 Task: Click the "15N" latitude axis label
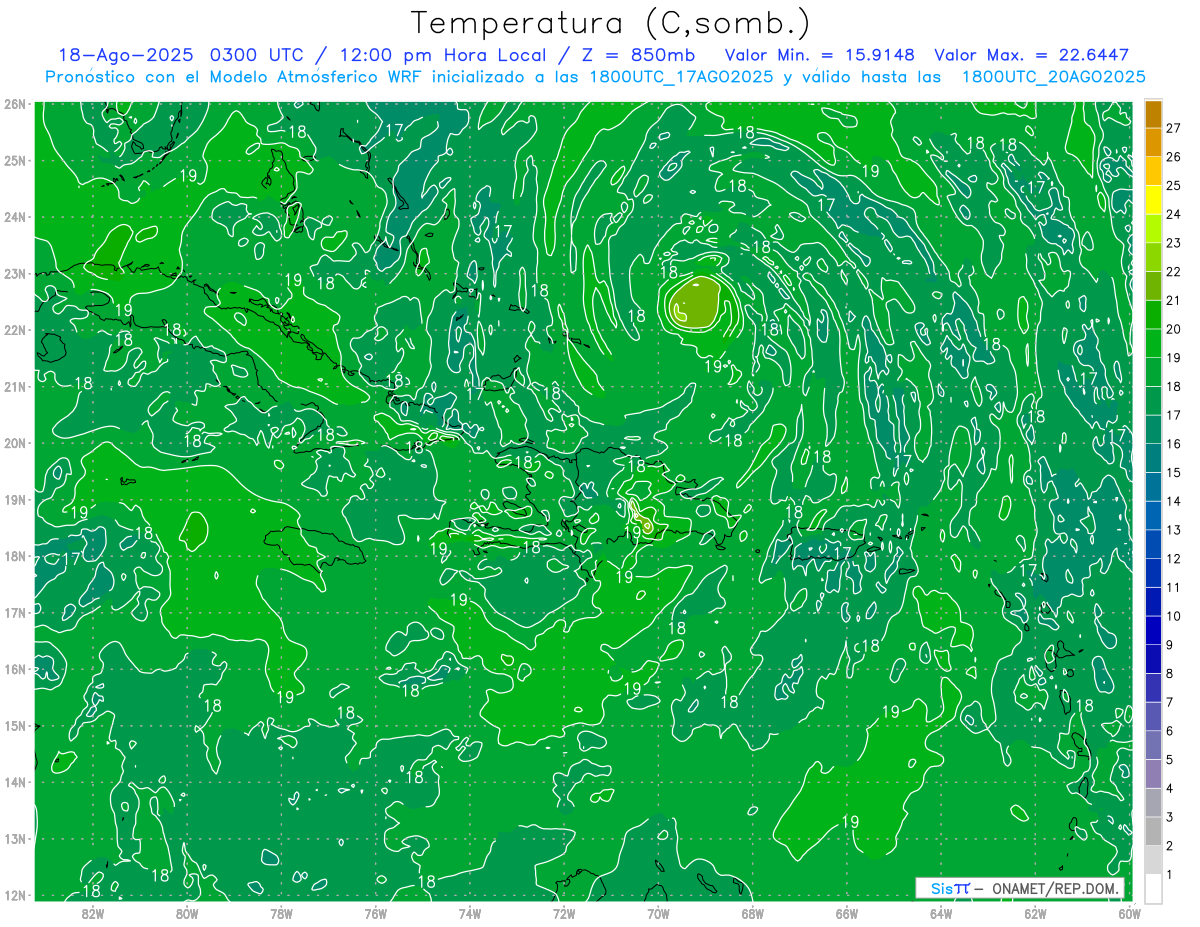[15, 725]
